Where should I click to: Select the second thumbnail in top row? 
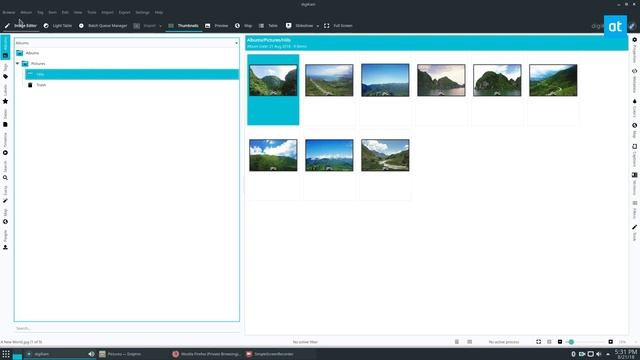tap(329, 80)
